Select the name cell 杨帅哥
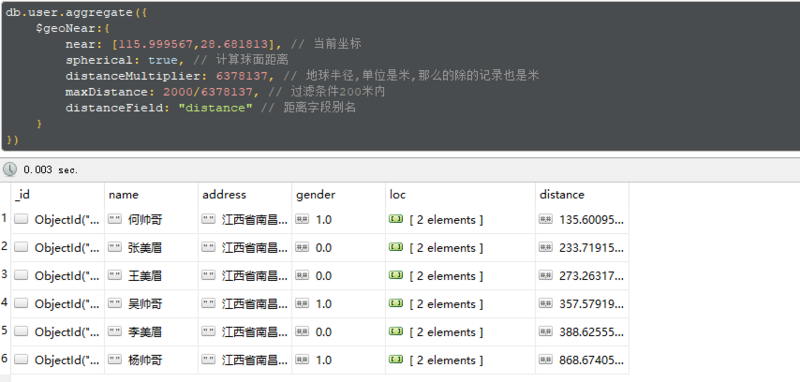The height and width of the screenshot is (382, 800). (152, 360)
